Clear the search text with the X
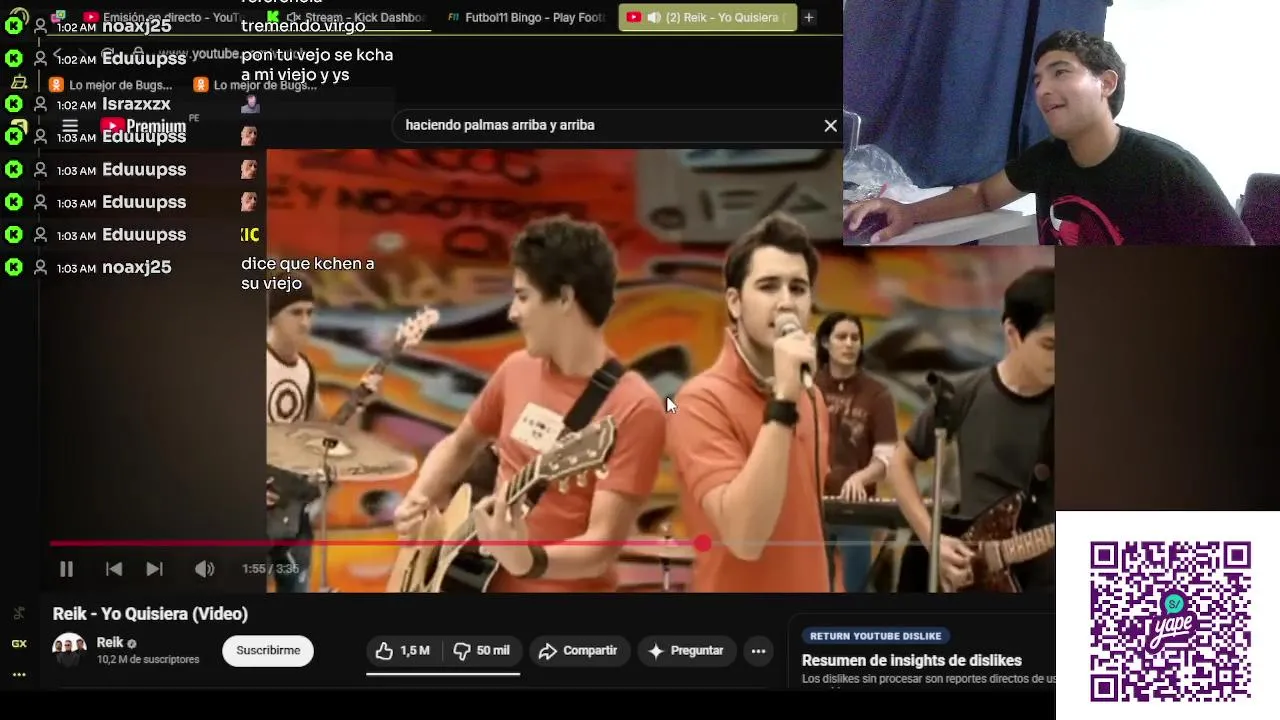Screen dimensions: 1280x720 [x=830, y=125]
